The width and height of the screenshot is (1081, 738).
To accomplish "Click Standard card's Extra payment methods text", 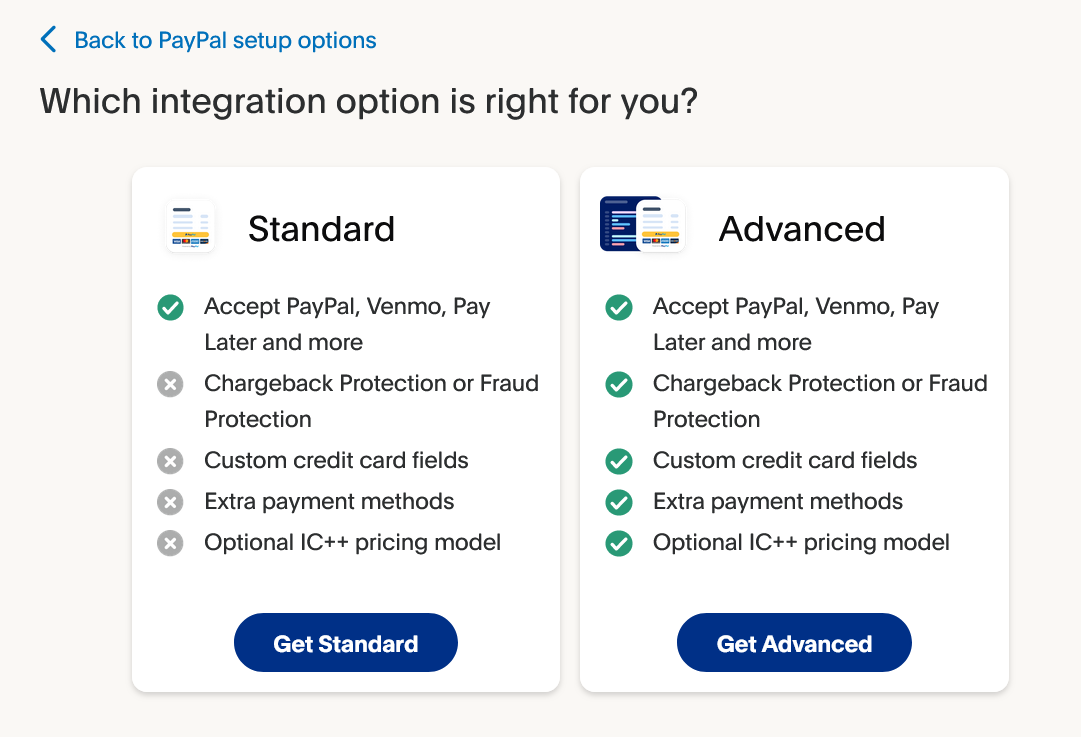I will pyautogui.click(x=330, y=501).
